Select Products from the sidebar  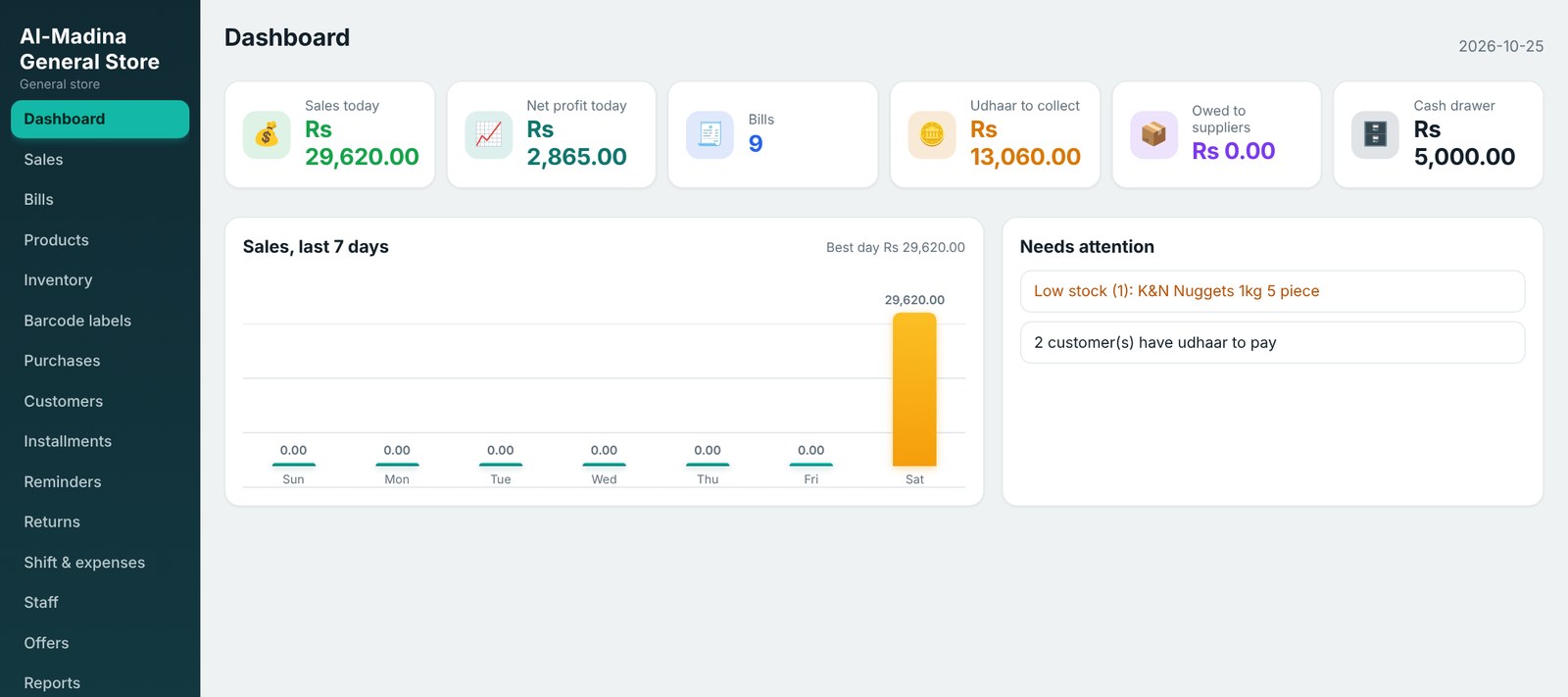100,240
